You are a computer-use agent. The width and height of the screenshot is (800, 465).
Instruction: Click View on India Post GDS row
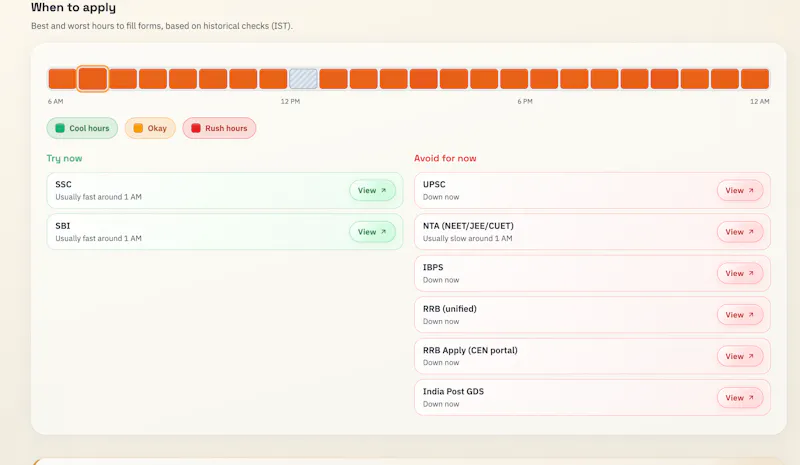(740, 398)
